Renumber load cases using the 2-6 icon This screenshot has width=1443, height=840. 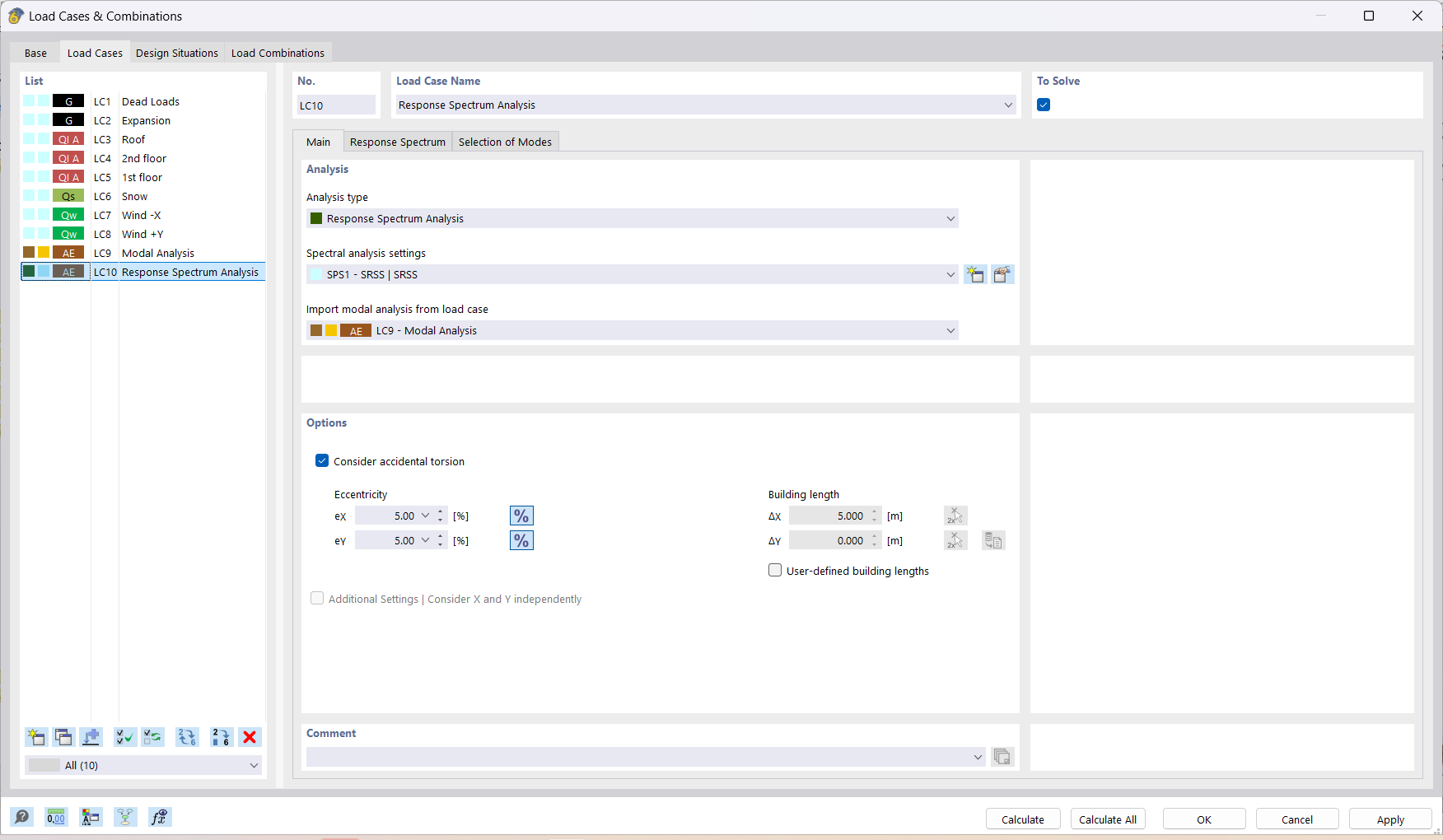221,737
